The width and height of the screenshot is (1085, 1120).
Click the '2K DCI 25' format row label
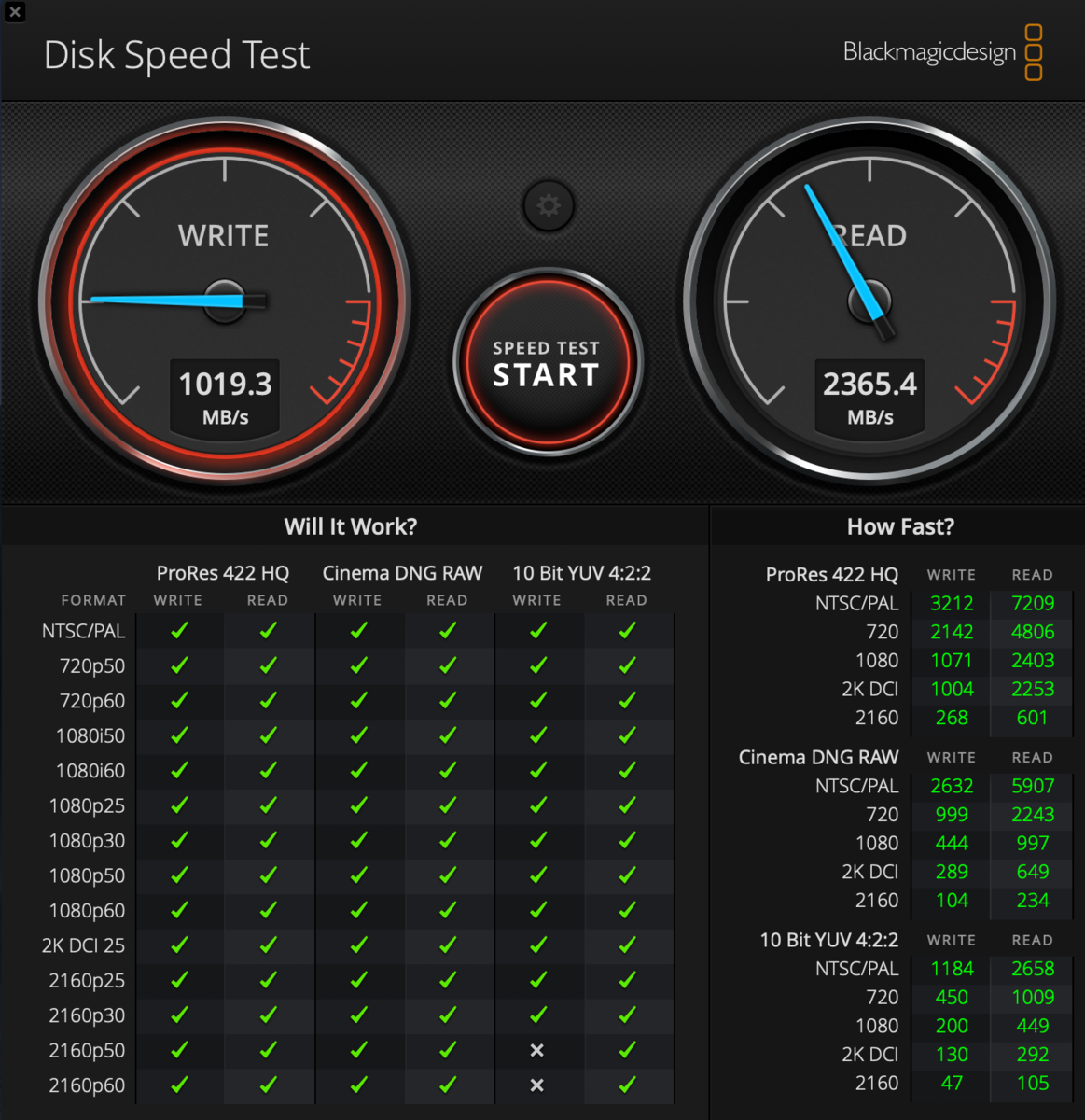83,945
